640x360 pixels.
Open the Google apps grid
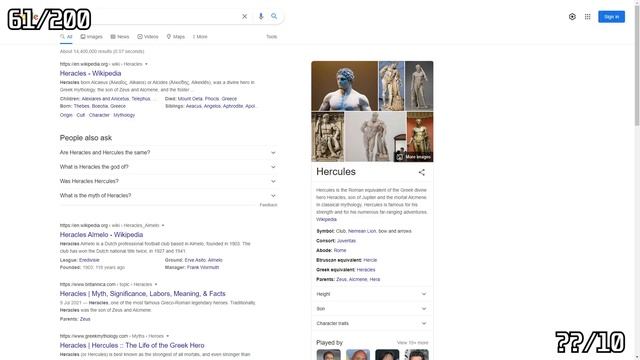[x=587, y=17]
